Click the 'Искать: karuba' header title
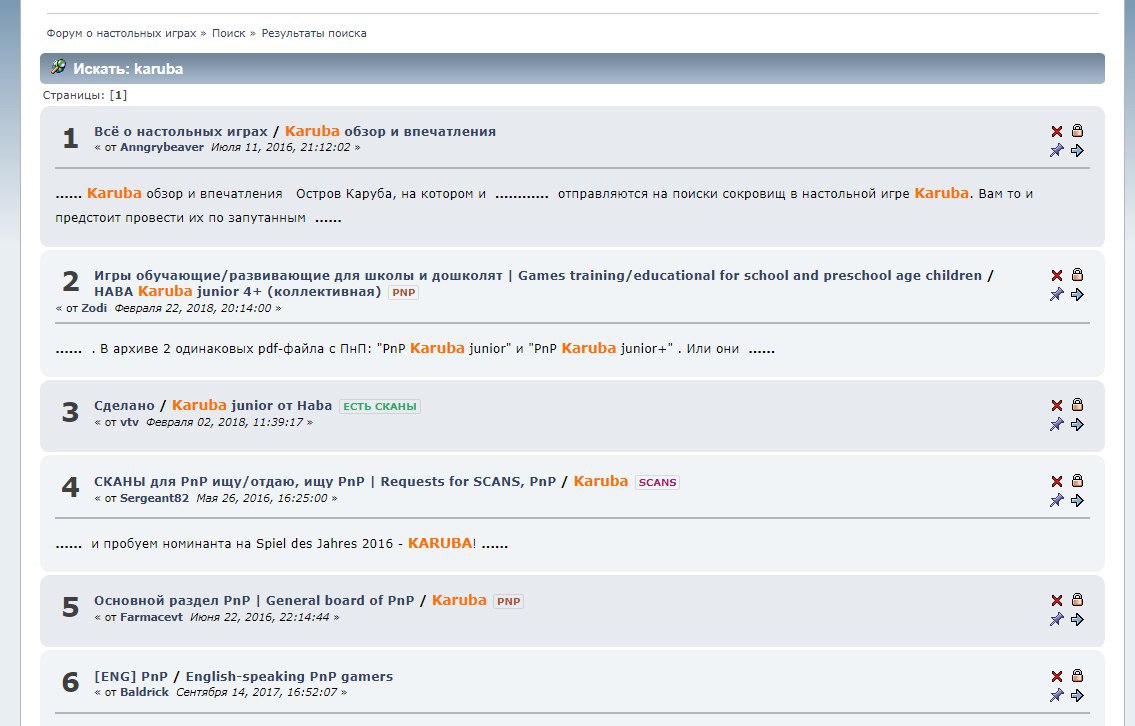Viewport: 1135px width, 726px height. coord(128,69)
